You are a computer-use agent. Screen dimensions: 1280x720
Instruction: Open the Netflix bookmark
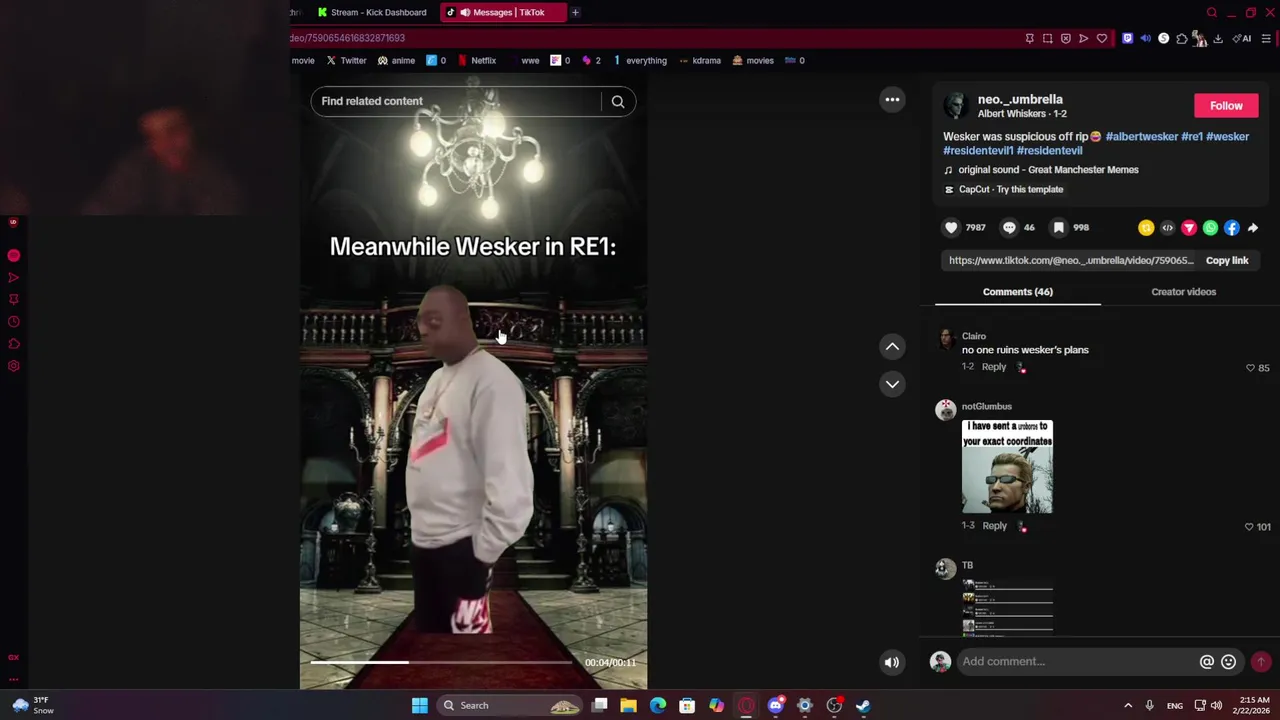click(x=477, y=60)
